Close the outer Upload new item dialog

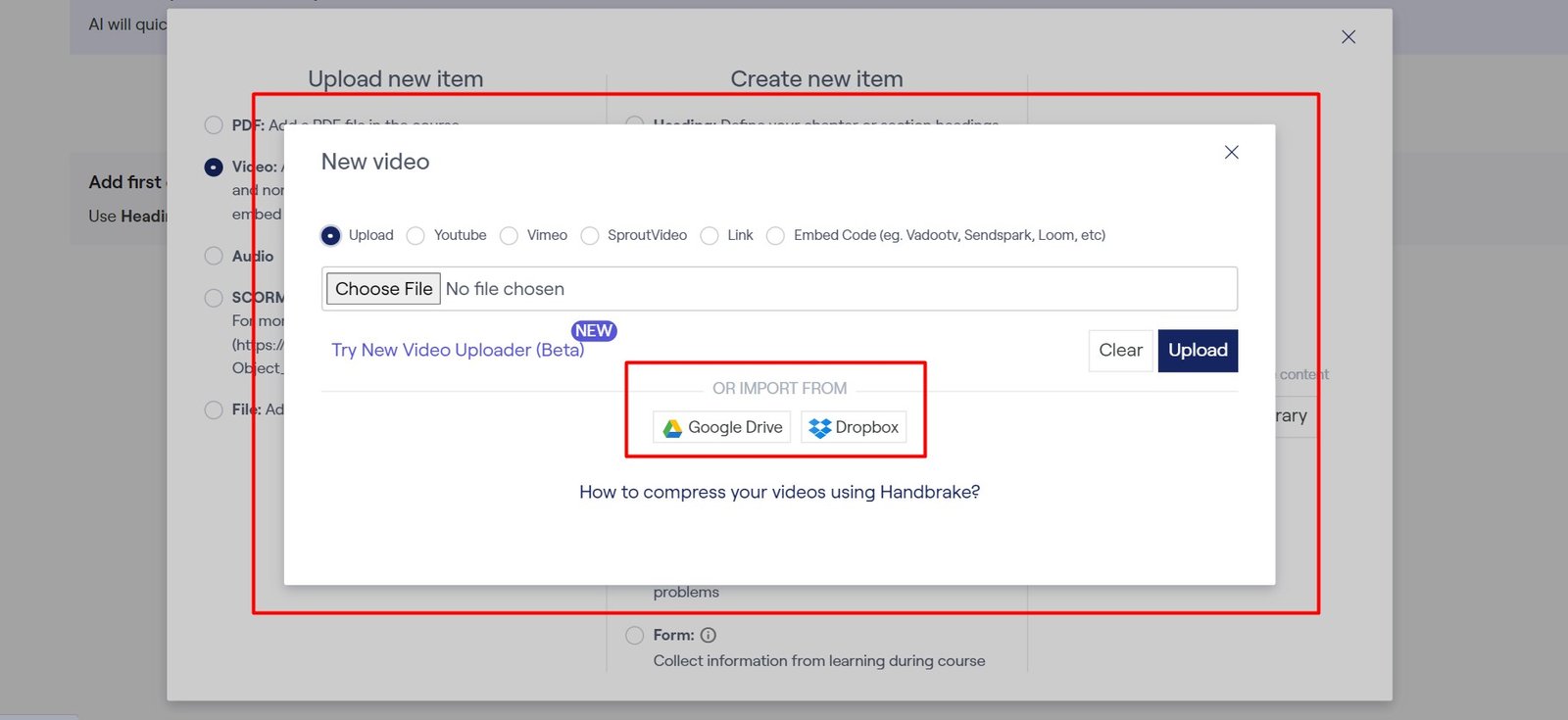tap(1347, 37)
